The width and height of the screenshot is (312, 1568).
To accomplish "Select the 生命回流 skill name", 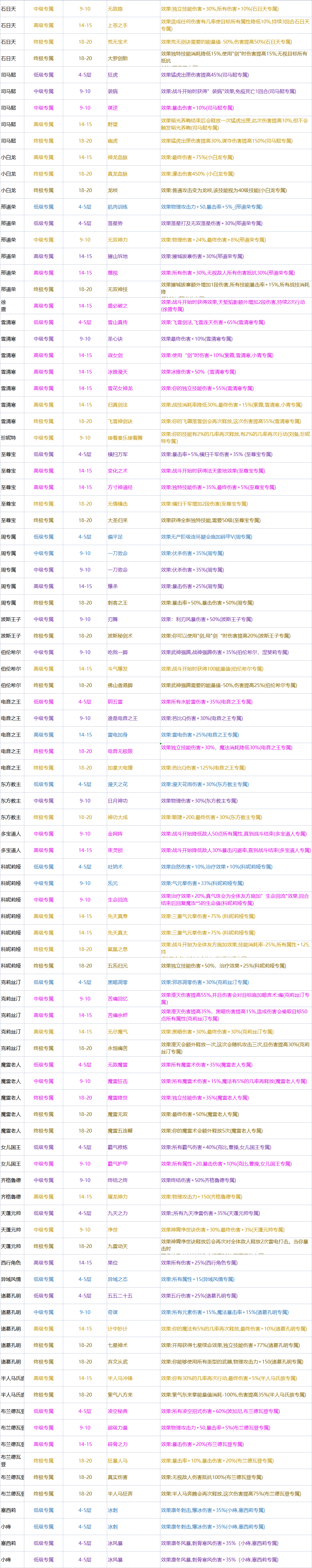I will (118, 899).
